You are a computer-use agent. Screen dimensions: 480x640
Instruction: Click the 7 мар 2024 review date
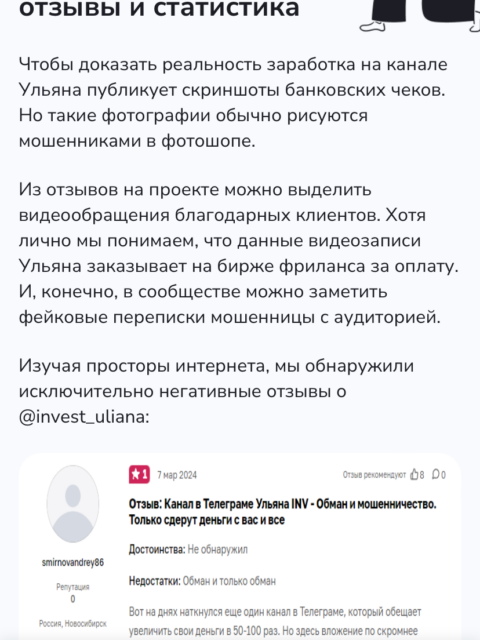coord(177,475)
